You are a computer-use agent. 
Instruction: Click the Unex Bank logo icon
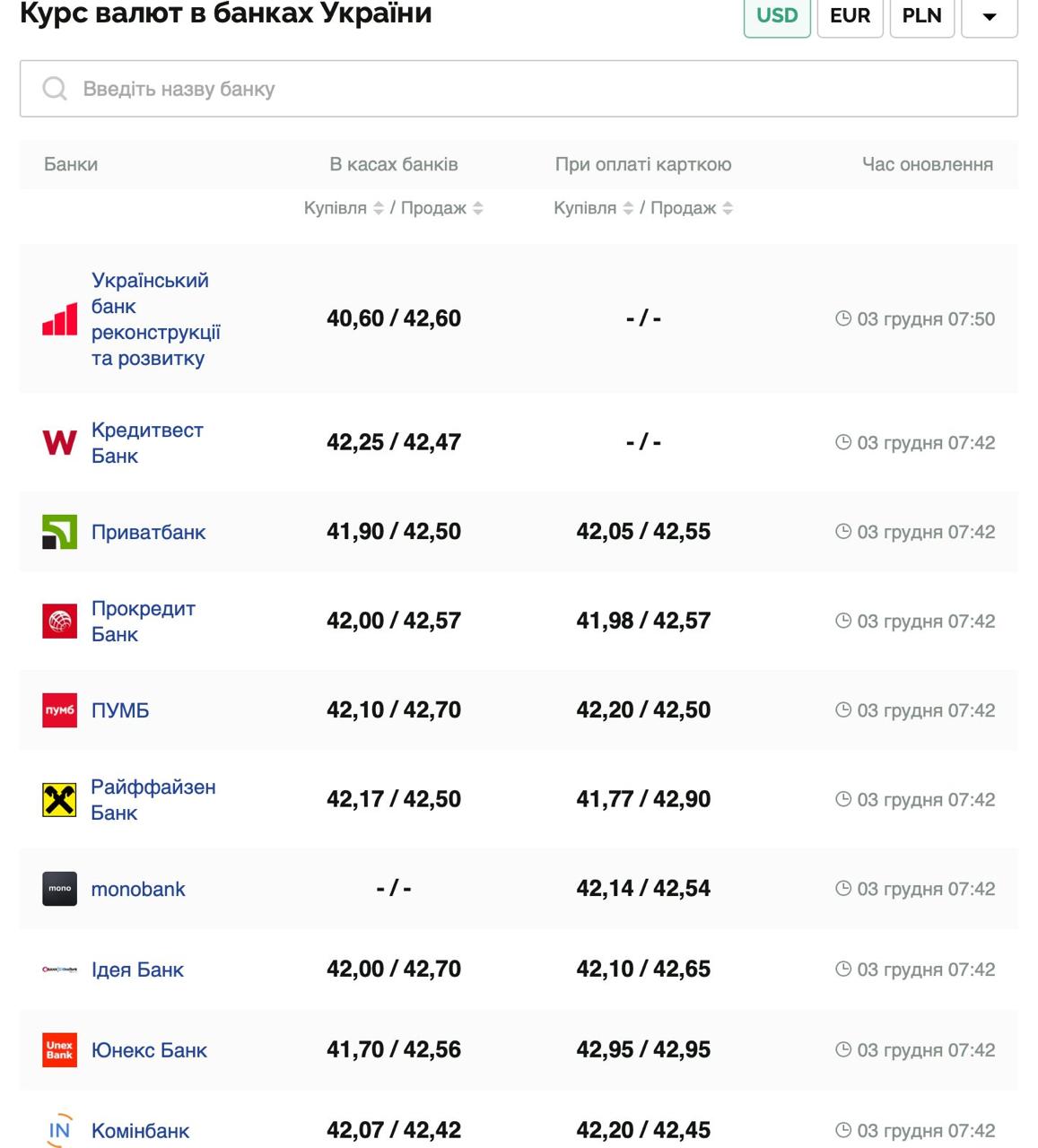click(x=60, y=1050)
